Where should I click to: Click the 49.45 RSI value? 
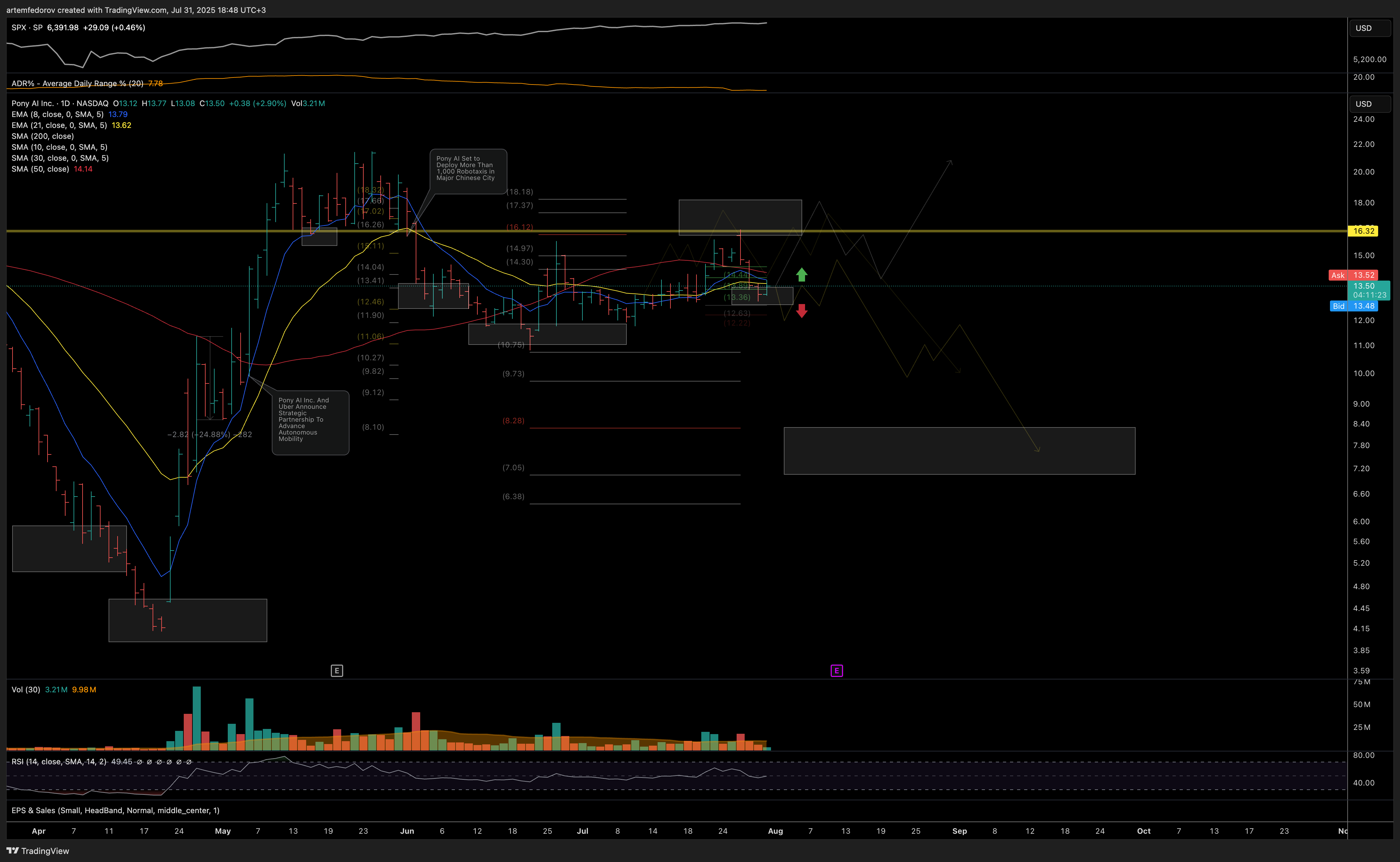point(121,762)
